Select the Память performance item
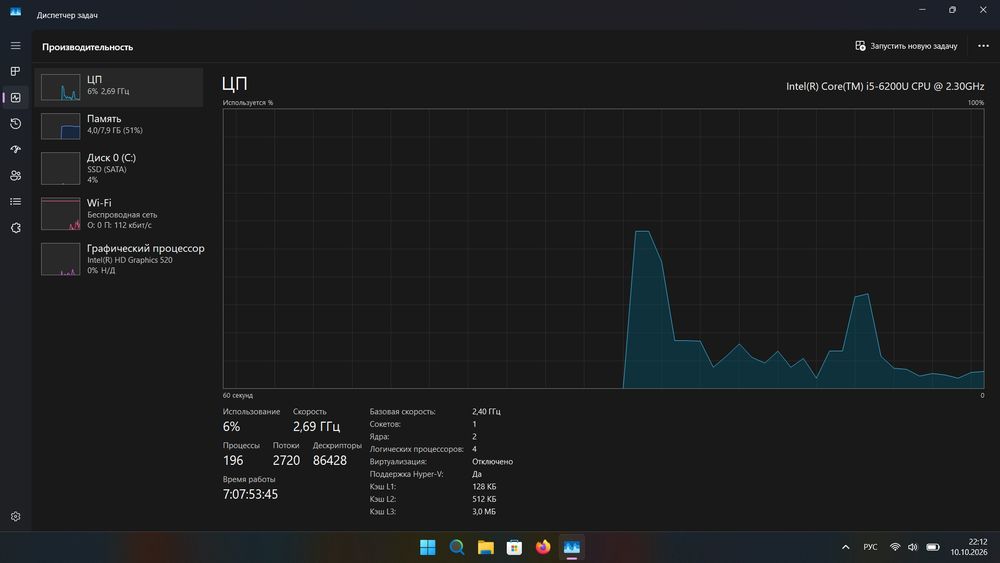1000x563 pixels. [x=119, y=126]
